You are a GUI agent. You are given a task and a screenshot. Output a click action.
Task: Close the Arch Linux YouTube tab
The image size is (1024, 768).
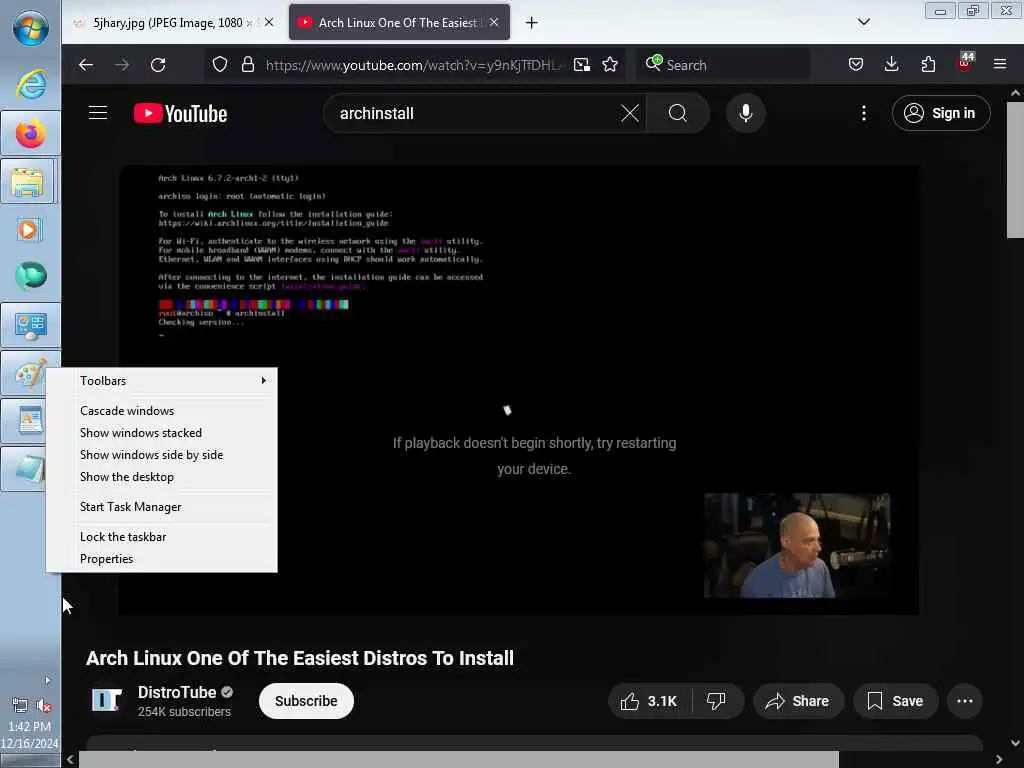pos(494,22)
